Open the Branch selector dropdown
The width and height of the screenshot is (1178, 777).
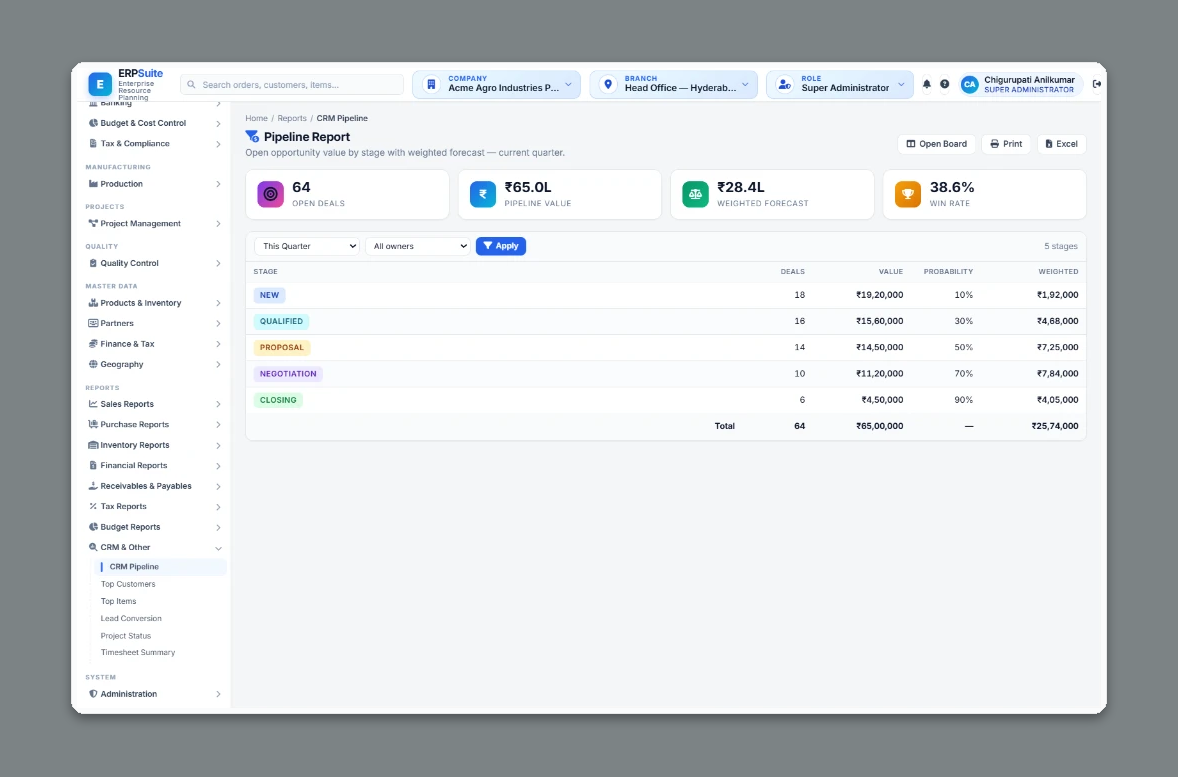tap(674, 84)
